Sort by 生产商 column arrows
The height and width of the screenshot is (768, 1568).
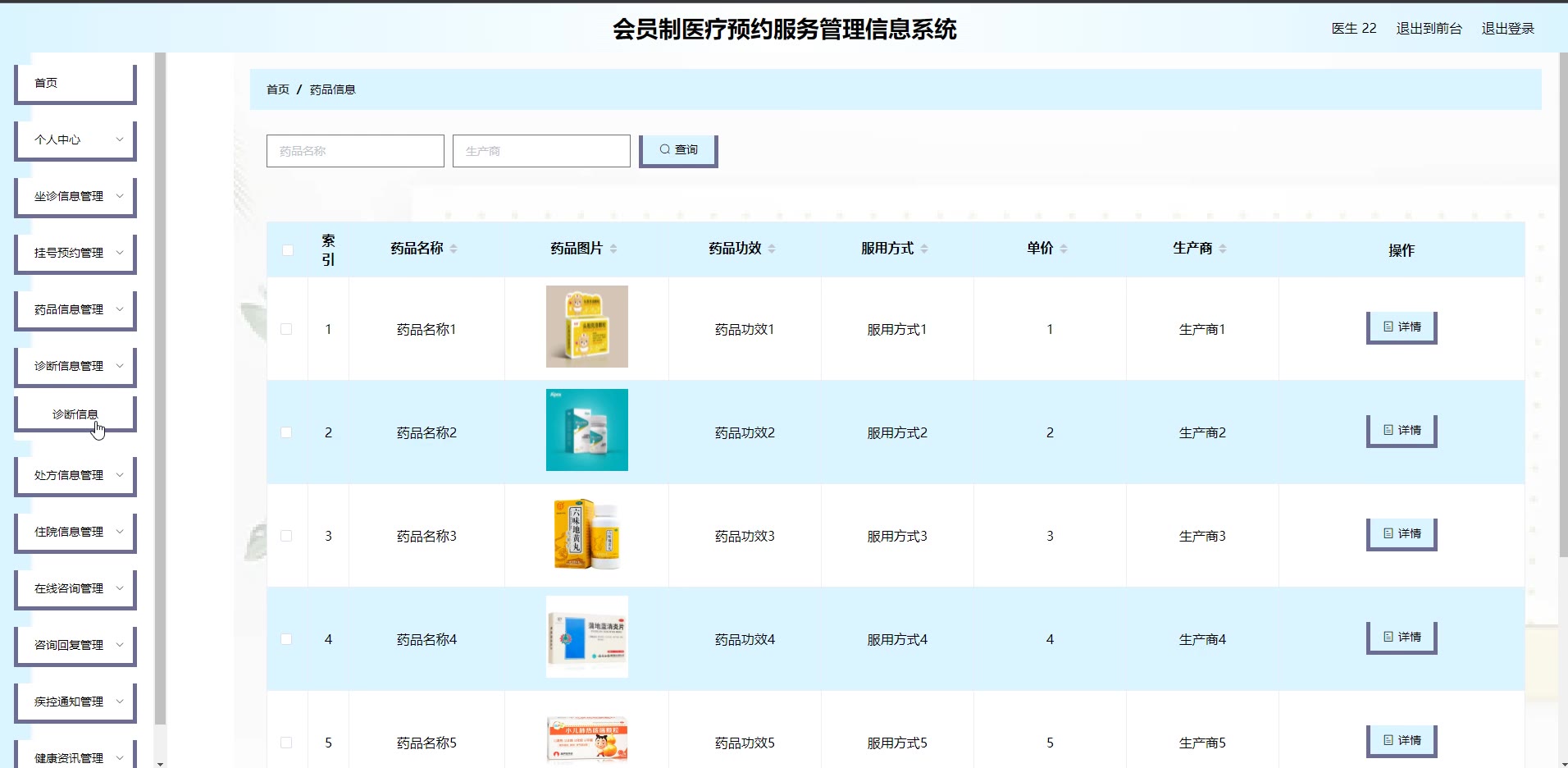(1223, 249)
